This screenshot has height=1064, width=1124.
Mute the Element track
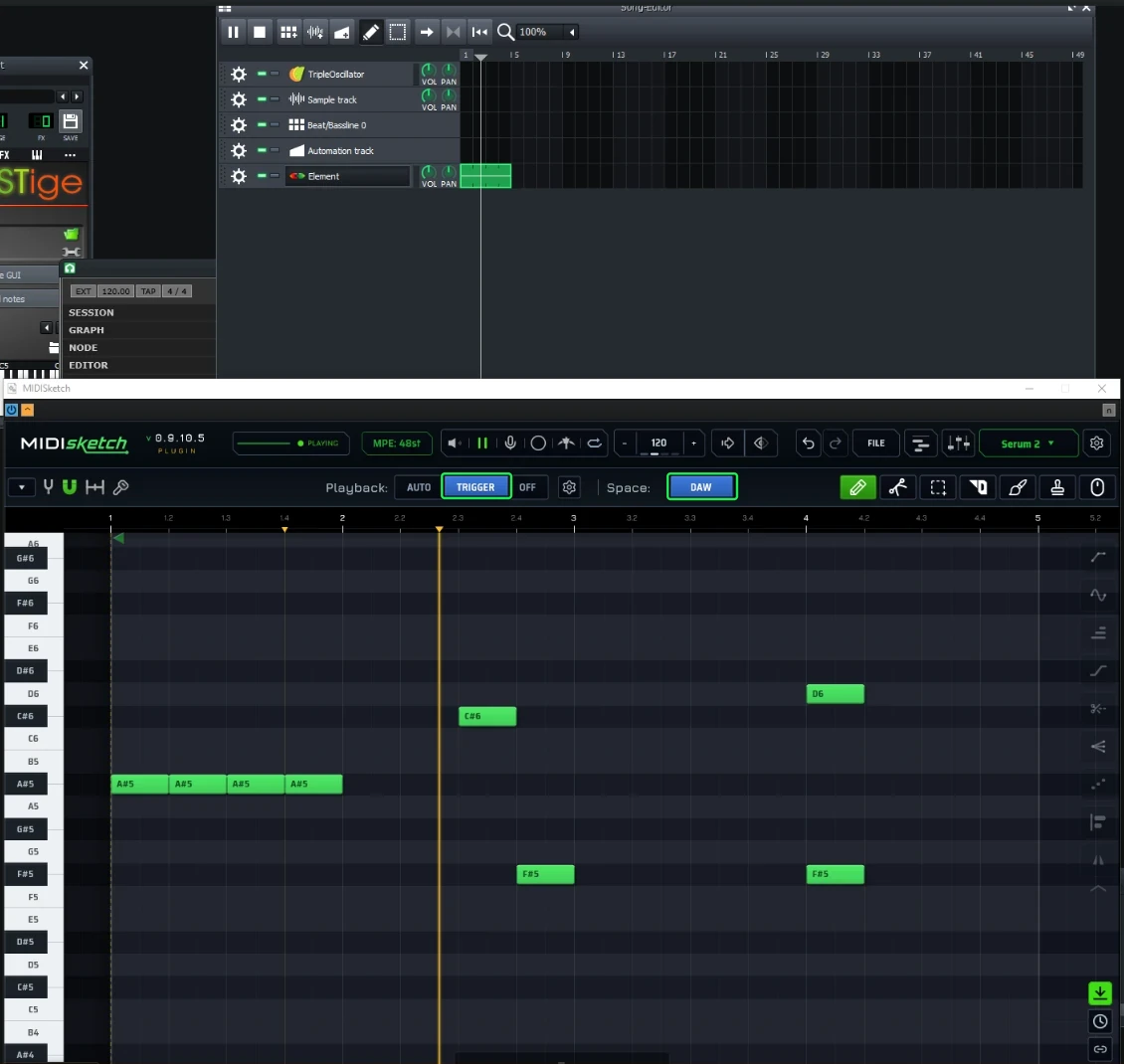[262, 176]
